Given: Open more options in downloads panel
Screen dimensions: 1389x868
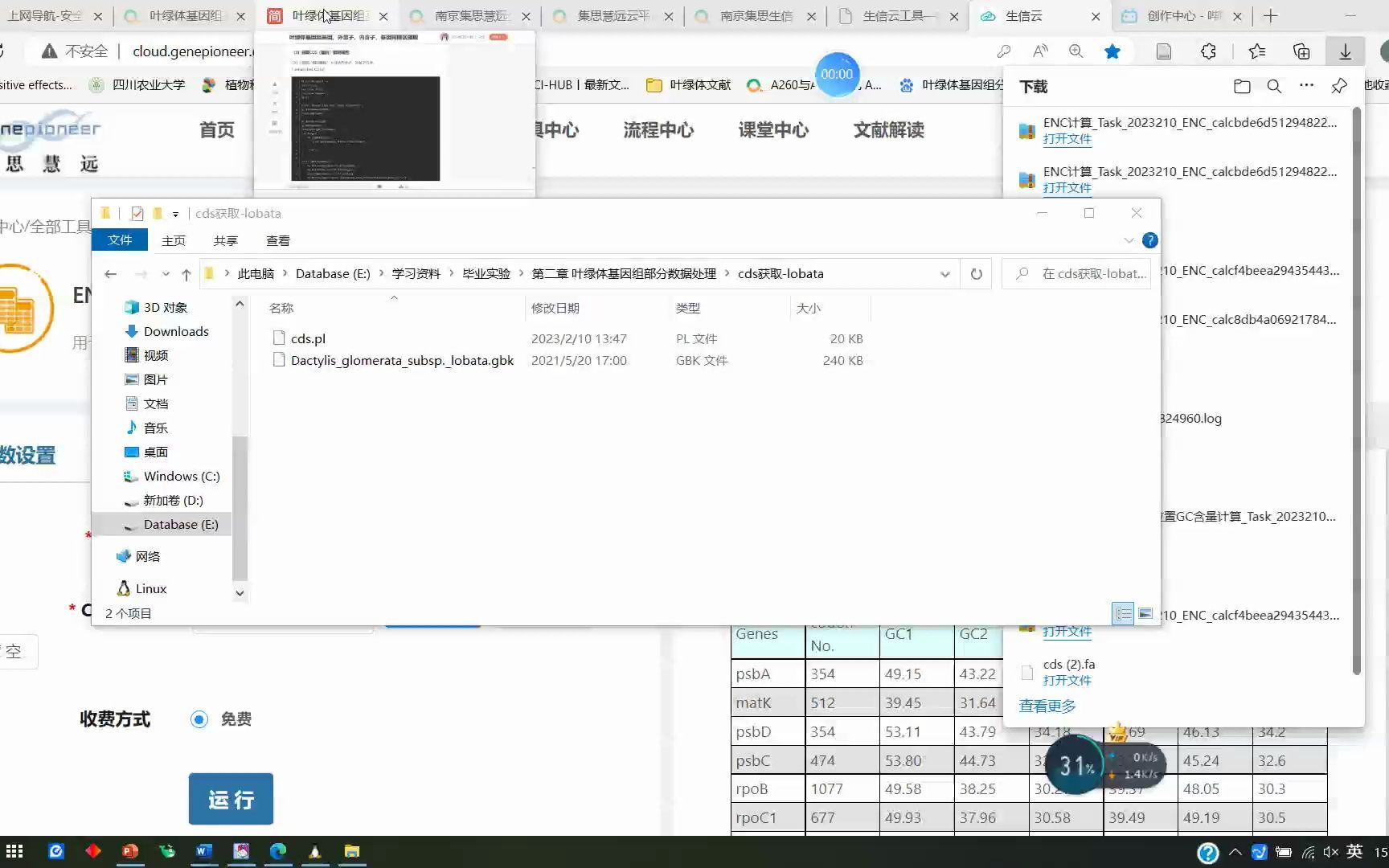Looking at the screenshot, I should coord(1307,85).
